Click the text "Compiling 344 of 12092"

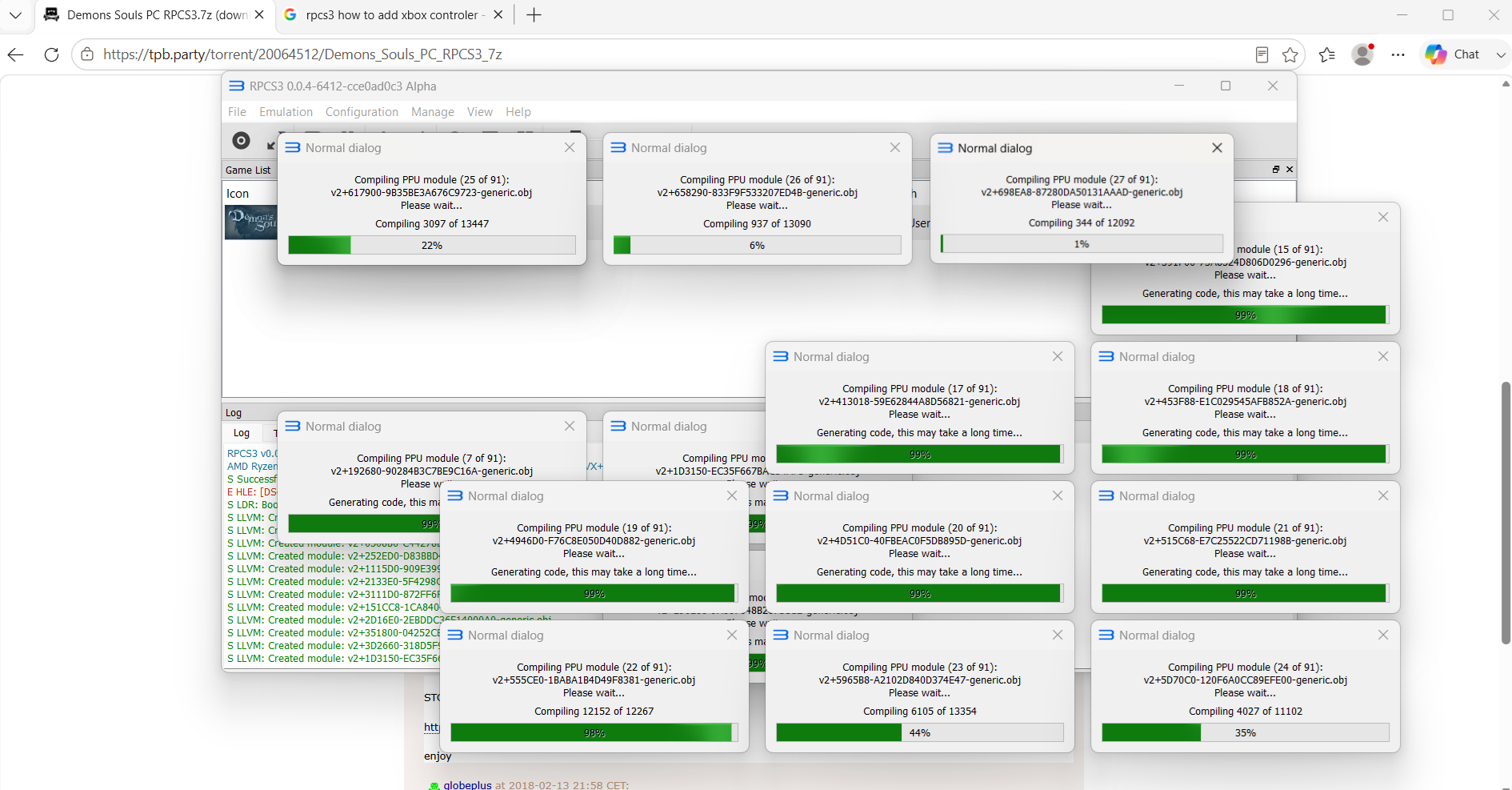1082,223
